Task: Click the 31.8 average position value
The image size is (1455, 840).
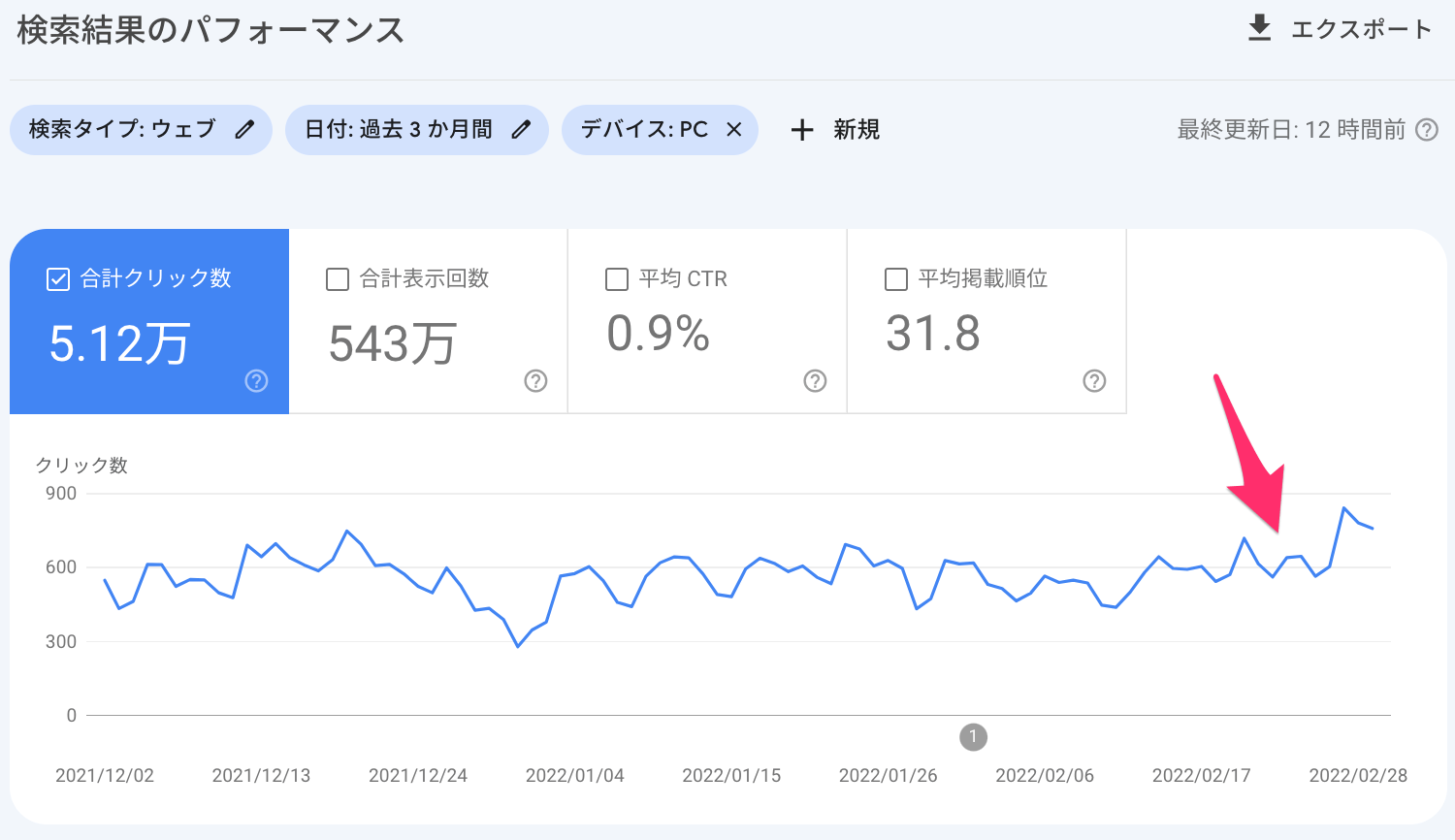Action: (933, 334)
